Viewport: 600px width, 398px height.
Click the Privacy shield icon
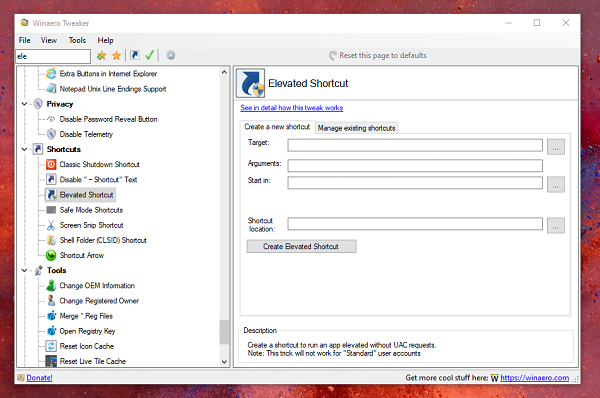point(38,104)
